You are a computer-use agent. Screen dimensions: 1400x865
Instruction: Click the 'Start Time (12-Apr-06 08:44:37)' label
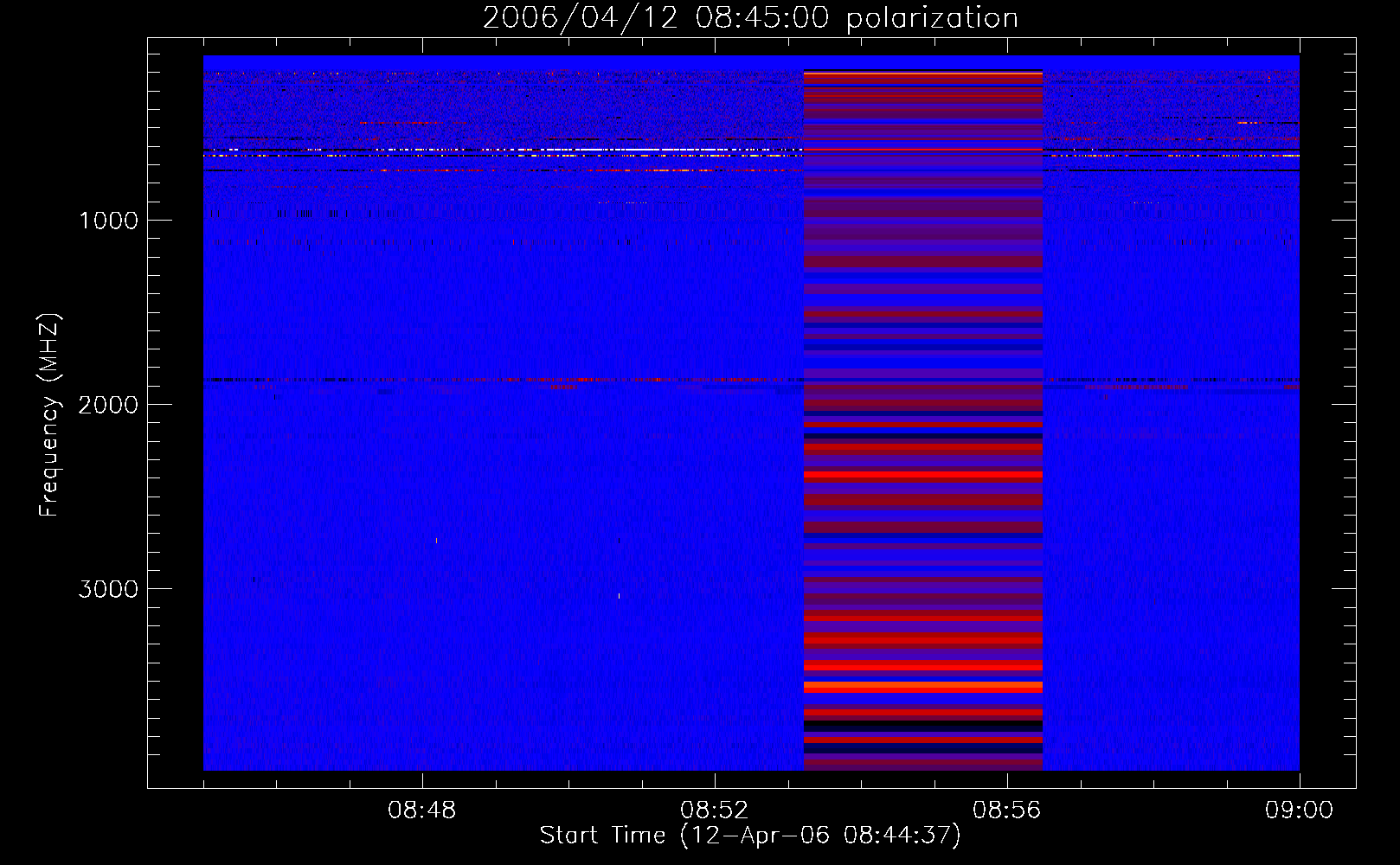pyautogui.click(x=750, y=835)
